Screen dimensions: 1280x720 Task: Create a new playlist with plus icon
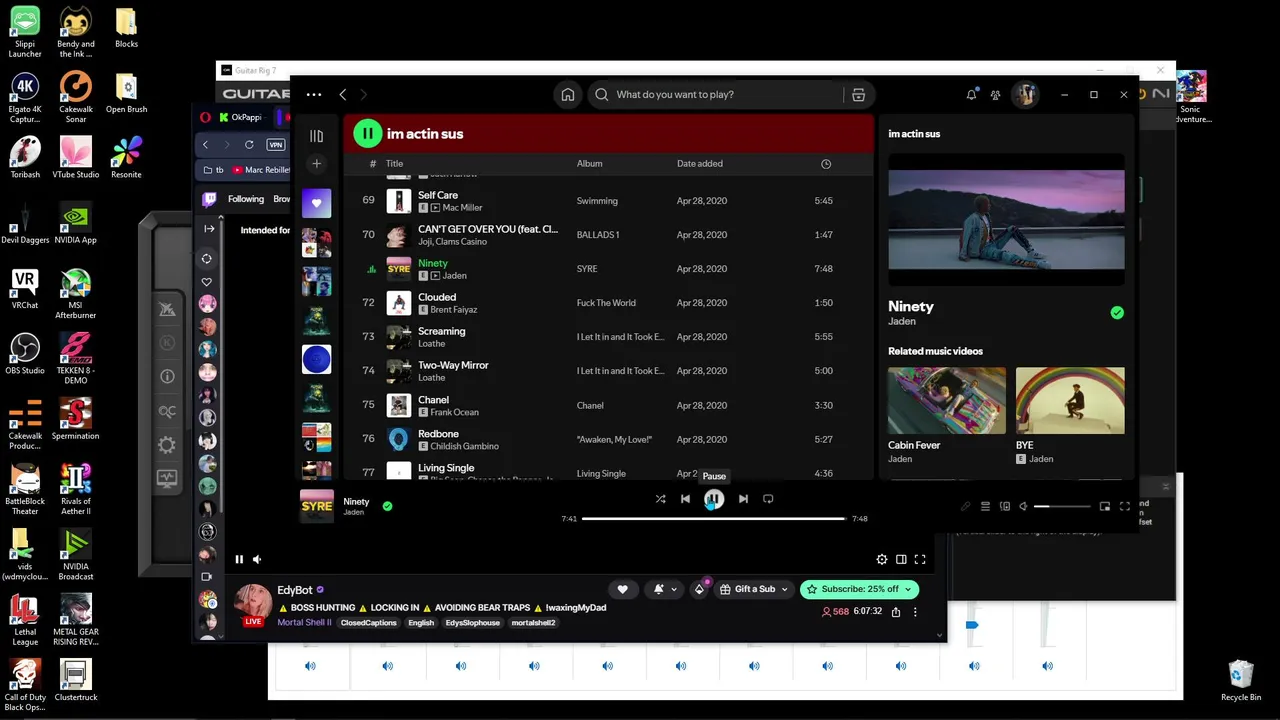[317, 164]
